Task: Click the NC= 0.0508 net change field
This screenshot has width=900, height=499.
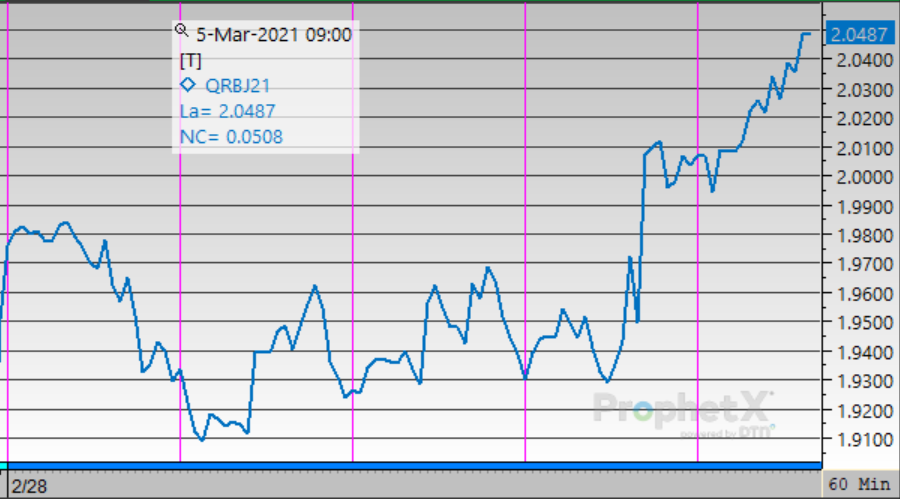Action: coord(230,137)
